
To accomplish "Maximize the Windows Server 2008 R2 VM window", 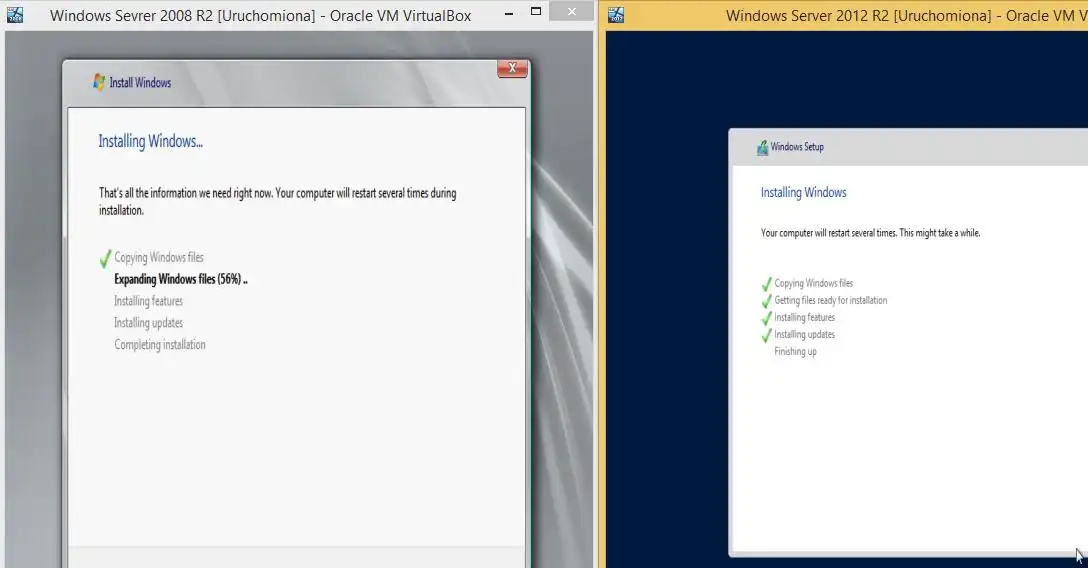I will point(536,11).
